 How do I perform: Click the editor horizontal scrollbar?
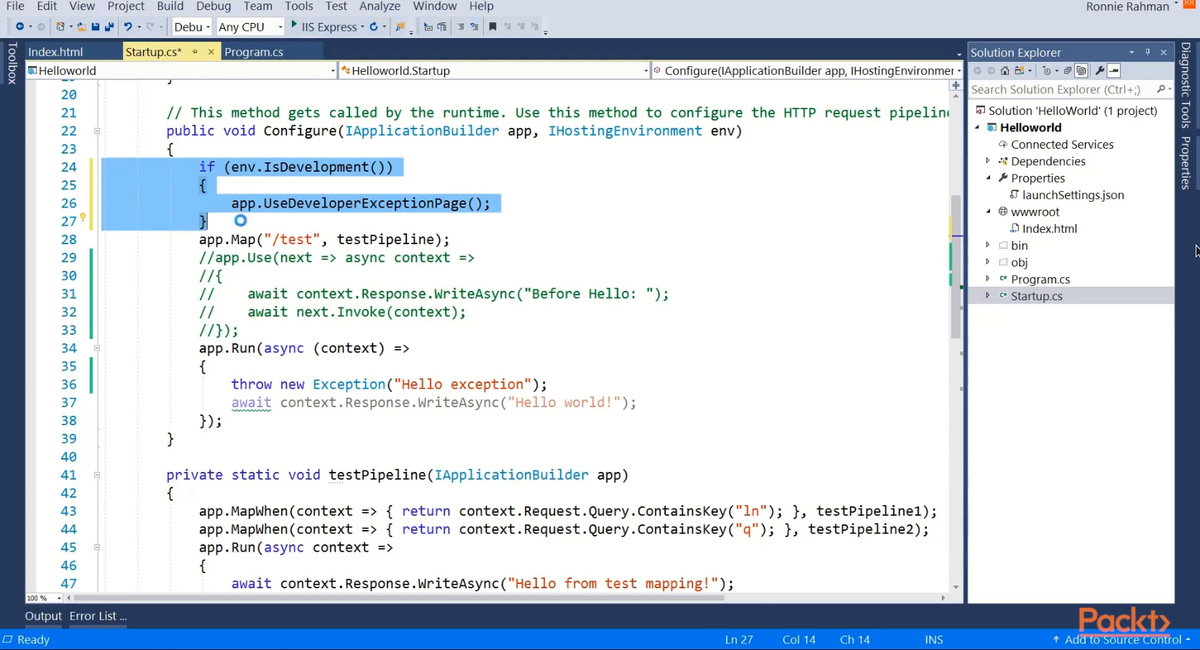click(400, 598)
